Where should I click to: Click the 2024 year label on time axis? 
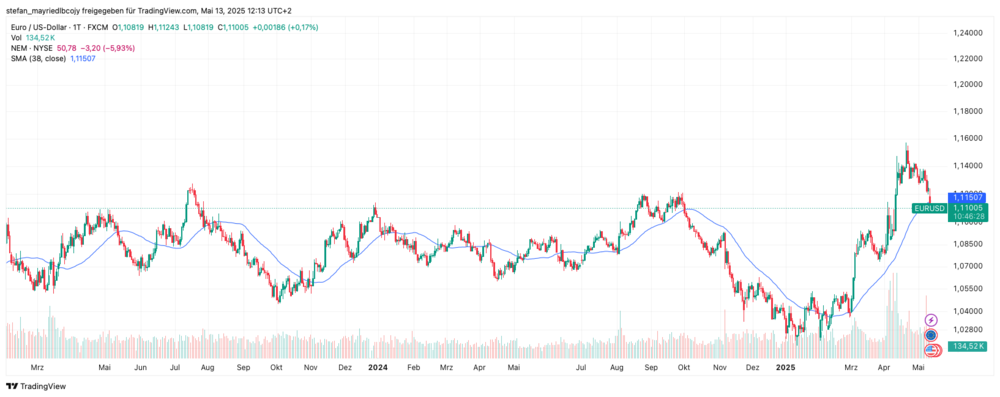378,368
